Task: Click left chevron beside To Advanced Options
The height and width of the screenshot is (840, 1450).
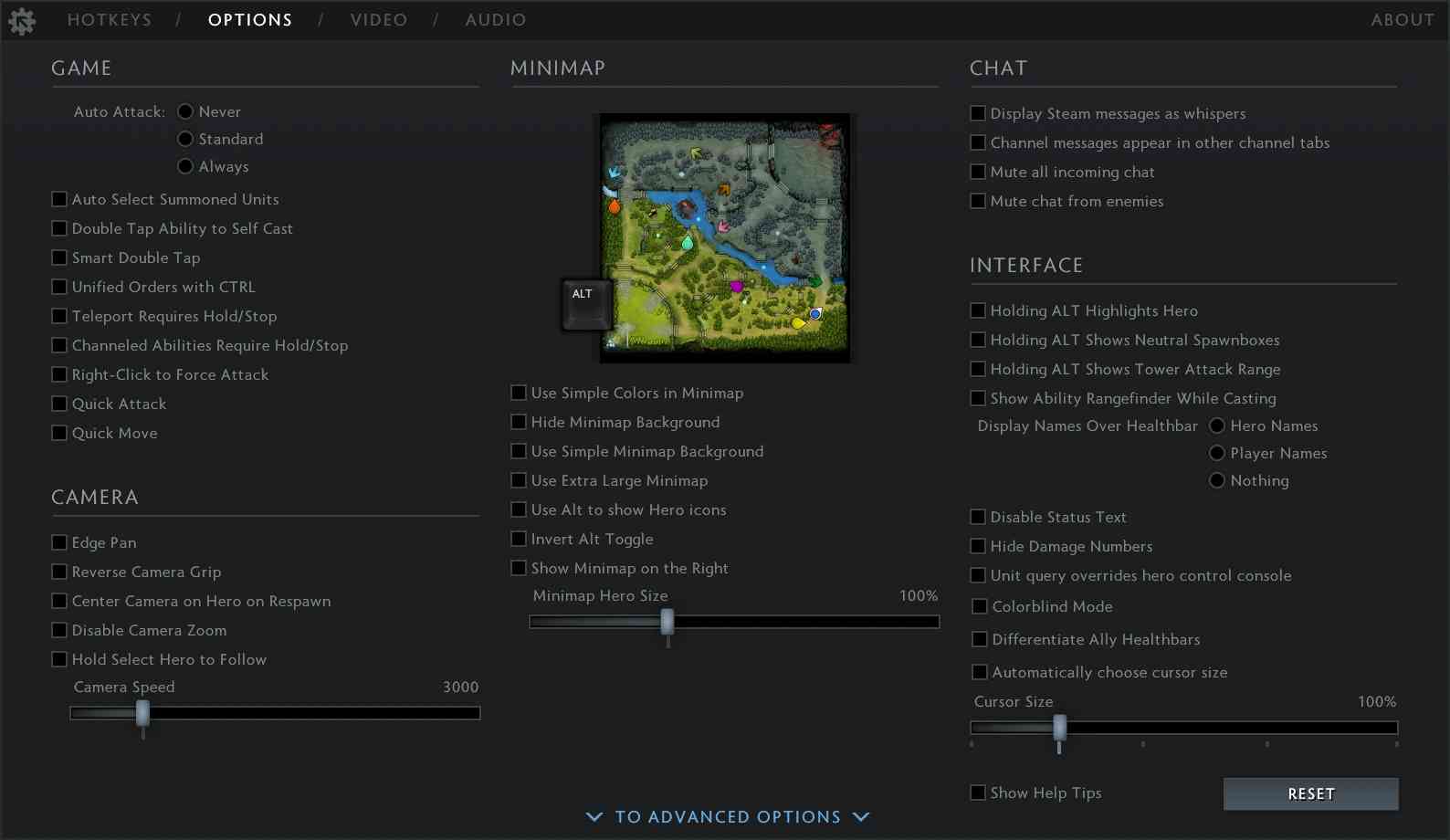Action: coord(594,816)
